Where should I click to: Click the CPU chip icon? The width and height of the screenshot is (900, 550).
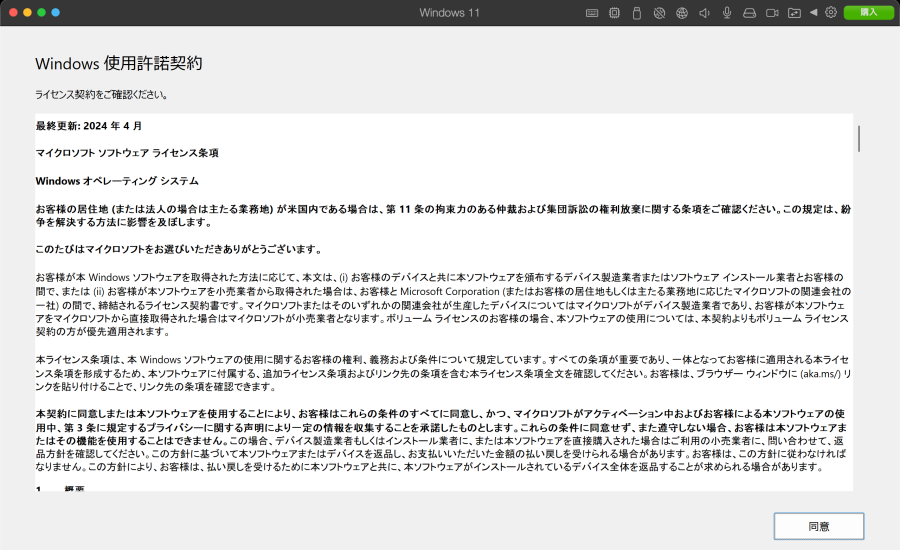[614, 13]
